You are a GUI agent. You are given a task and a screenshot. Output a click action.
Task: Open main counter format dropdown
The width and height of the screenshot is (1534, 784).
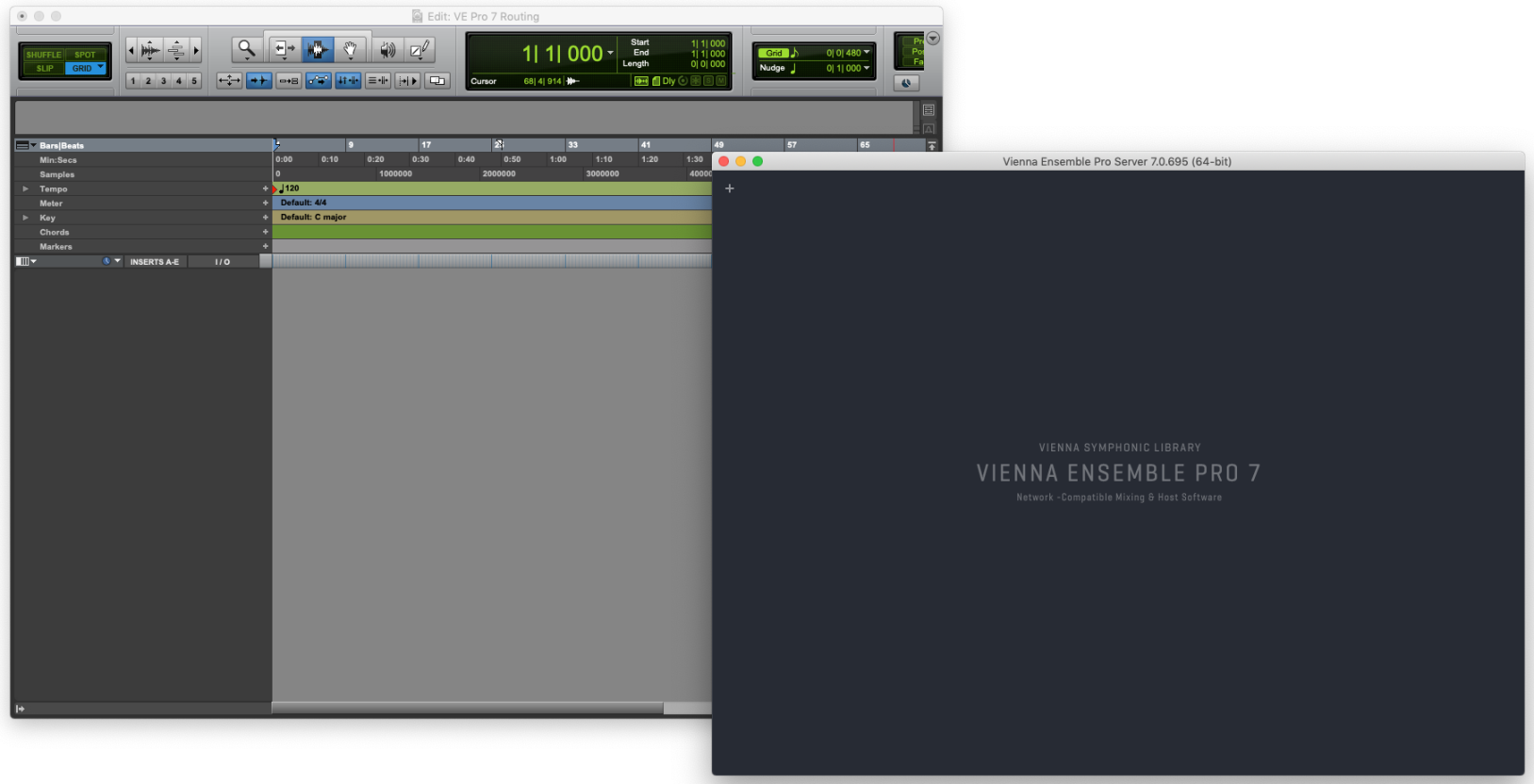(611, 53)
